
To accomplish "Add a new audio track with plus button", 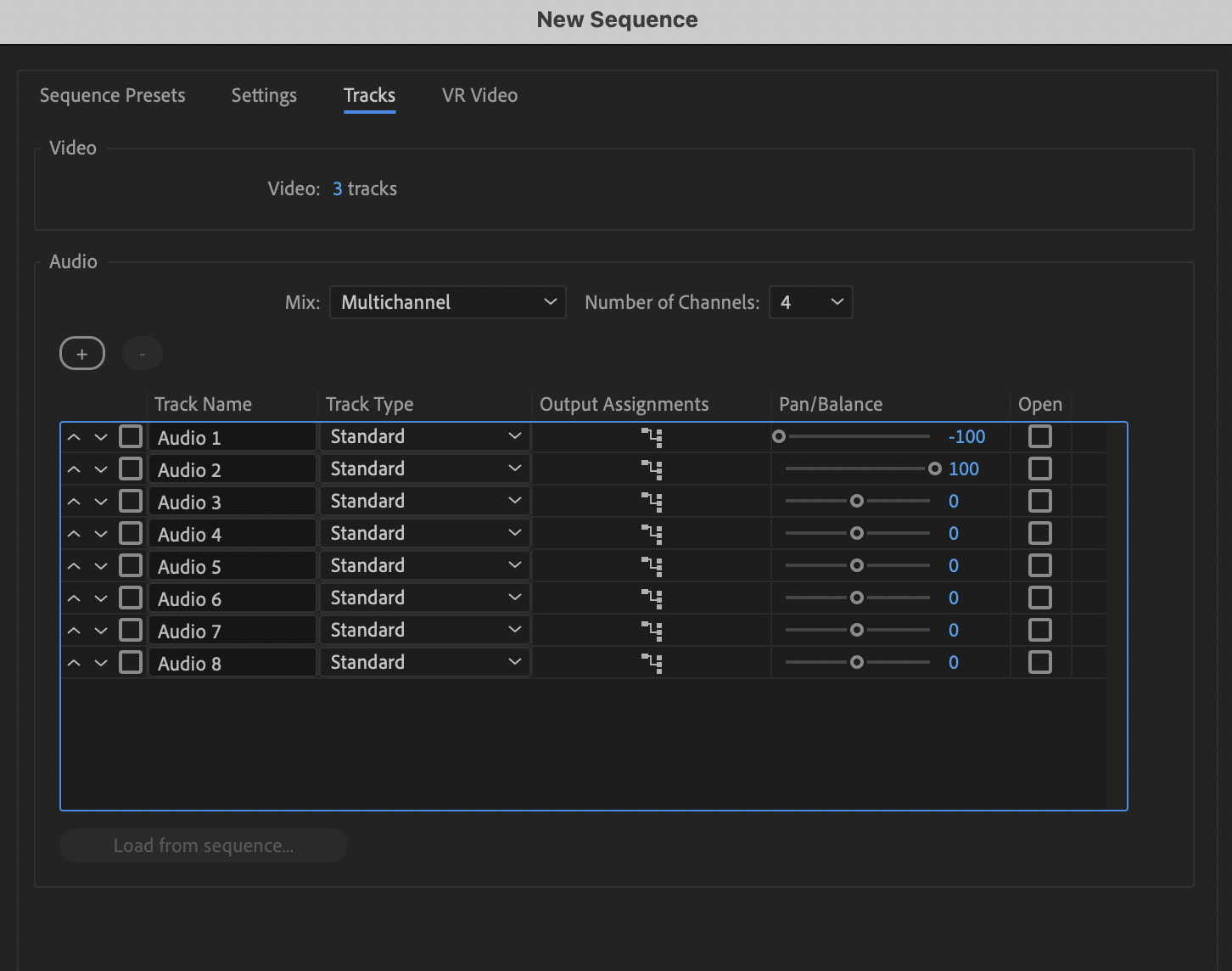I will [x=82, y=354].
